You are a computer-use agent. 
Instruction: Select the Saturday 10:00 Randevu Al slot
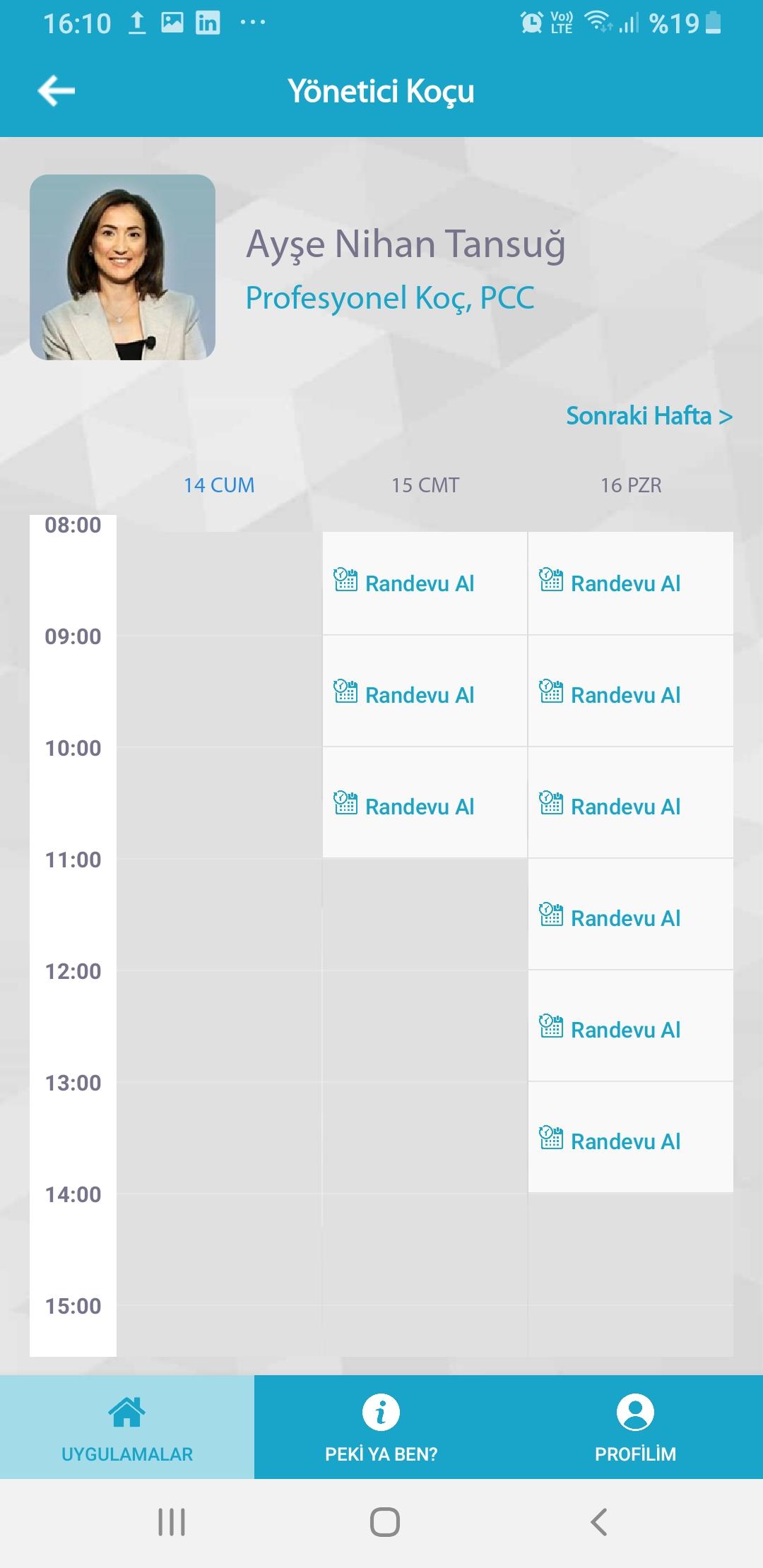click(420, 807)
